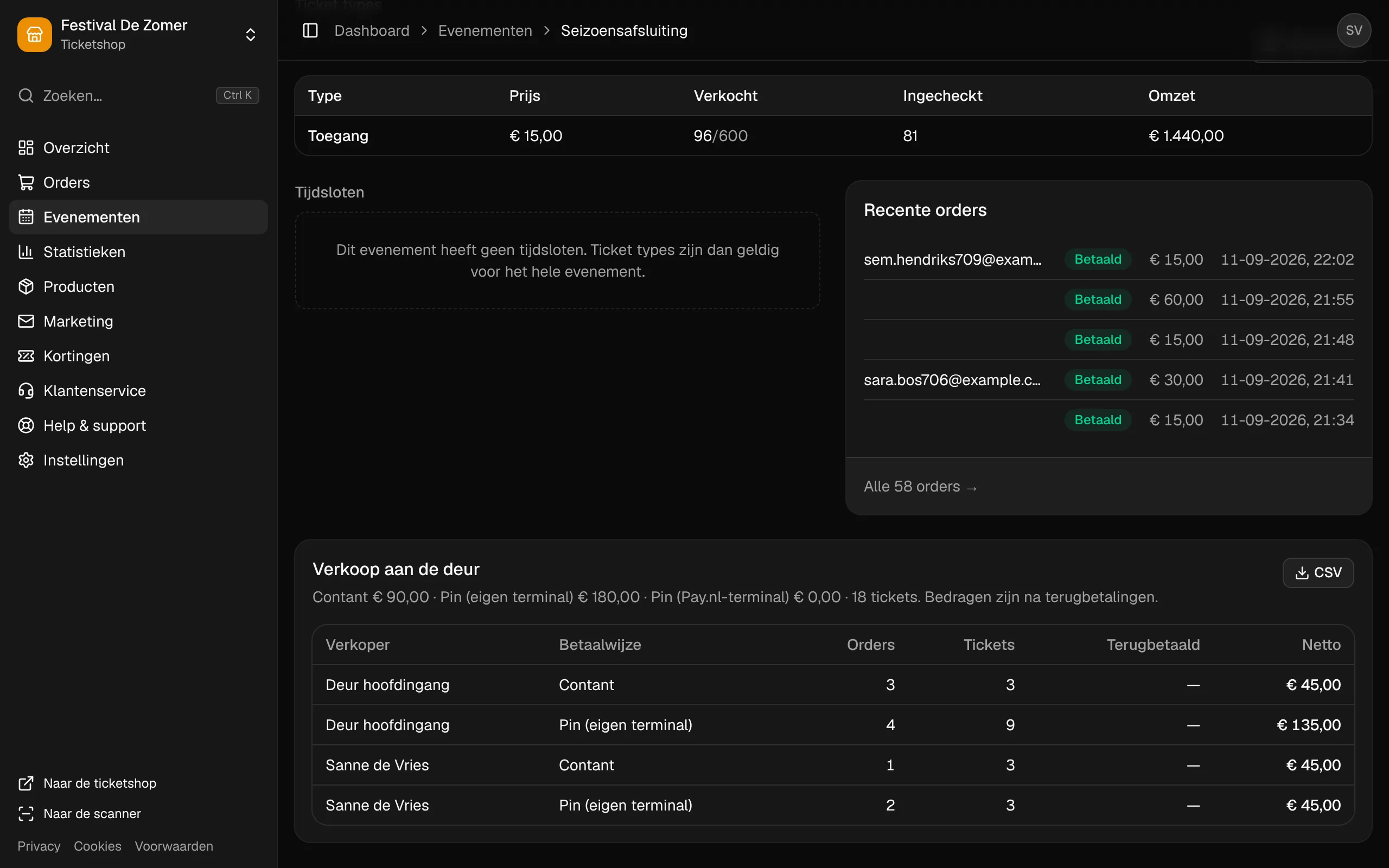The image size is (1389, 868).
Task: Click the Marketing envelope icon
Action: (26, 322)
